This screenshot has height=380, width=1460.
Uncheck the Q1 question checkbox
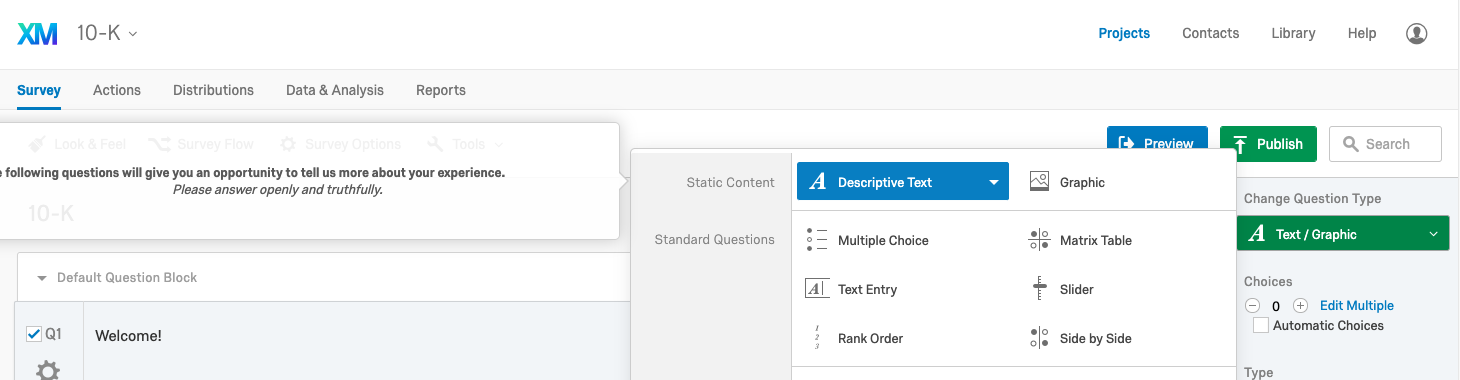click(x=34, y=334)
